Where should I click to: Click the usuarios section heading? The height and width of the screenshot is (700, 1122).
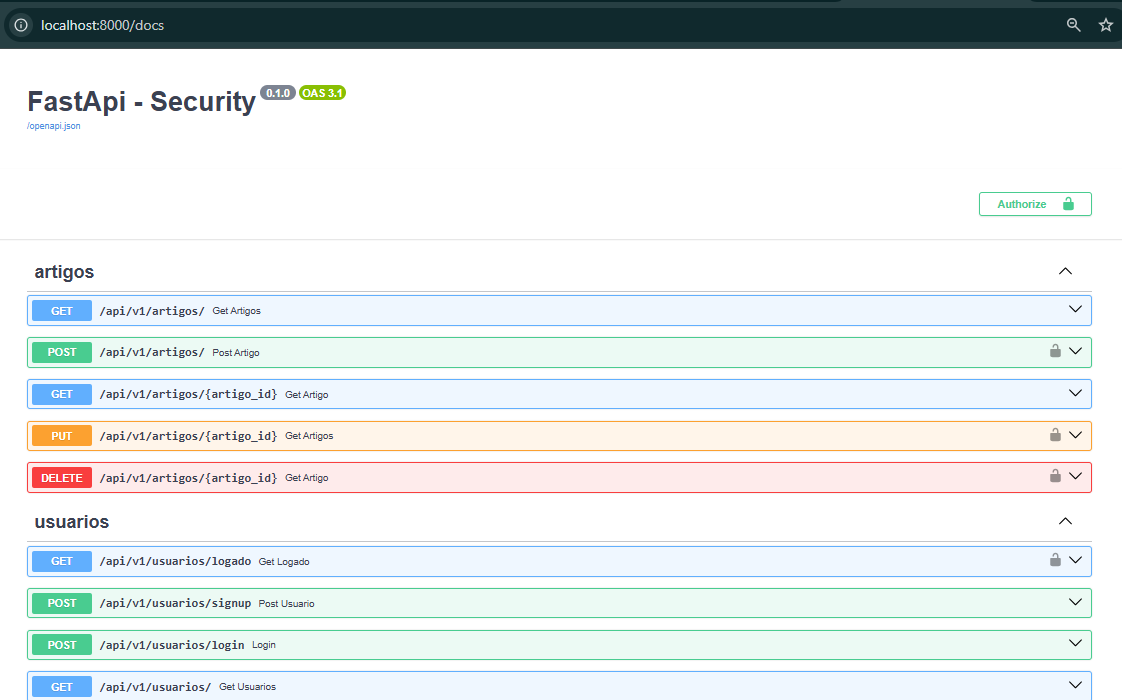pyautogui.click(x=72, y=522)
